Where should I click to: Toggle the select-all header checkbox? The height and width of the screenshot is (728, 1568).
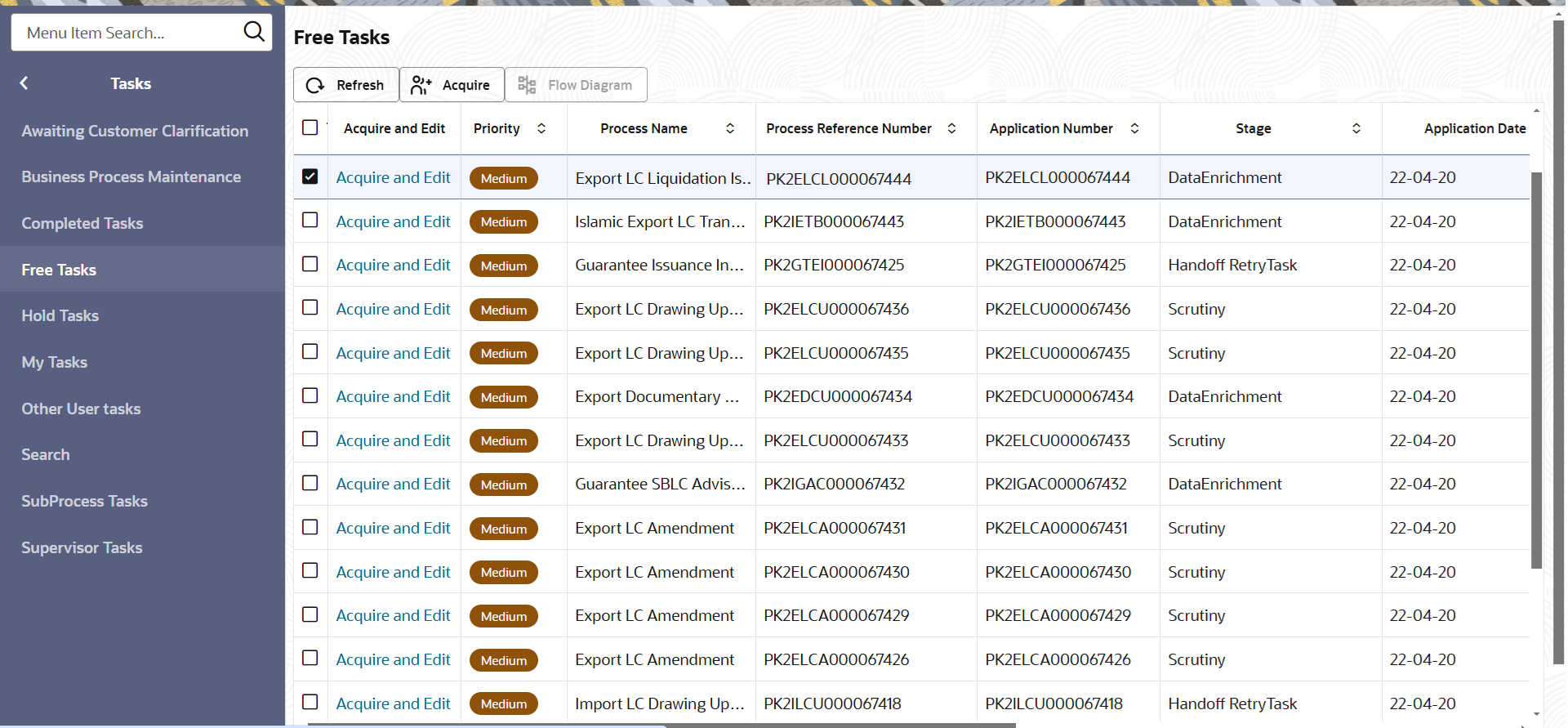tap(310, 127)
